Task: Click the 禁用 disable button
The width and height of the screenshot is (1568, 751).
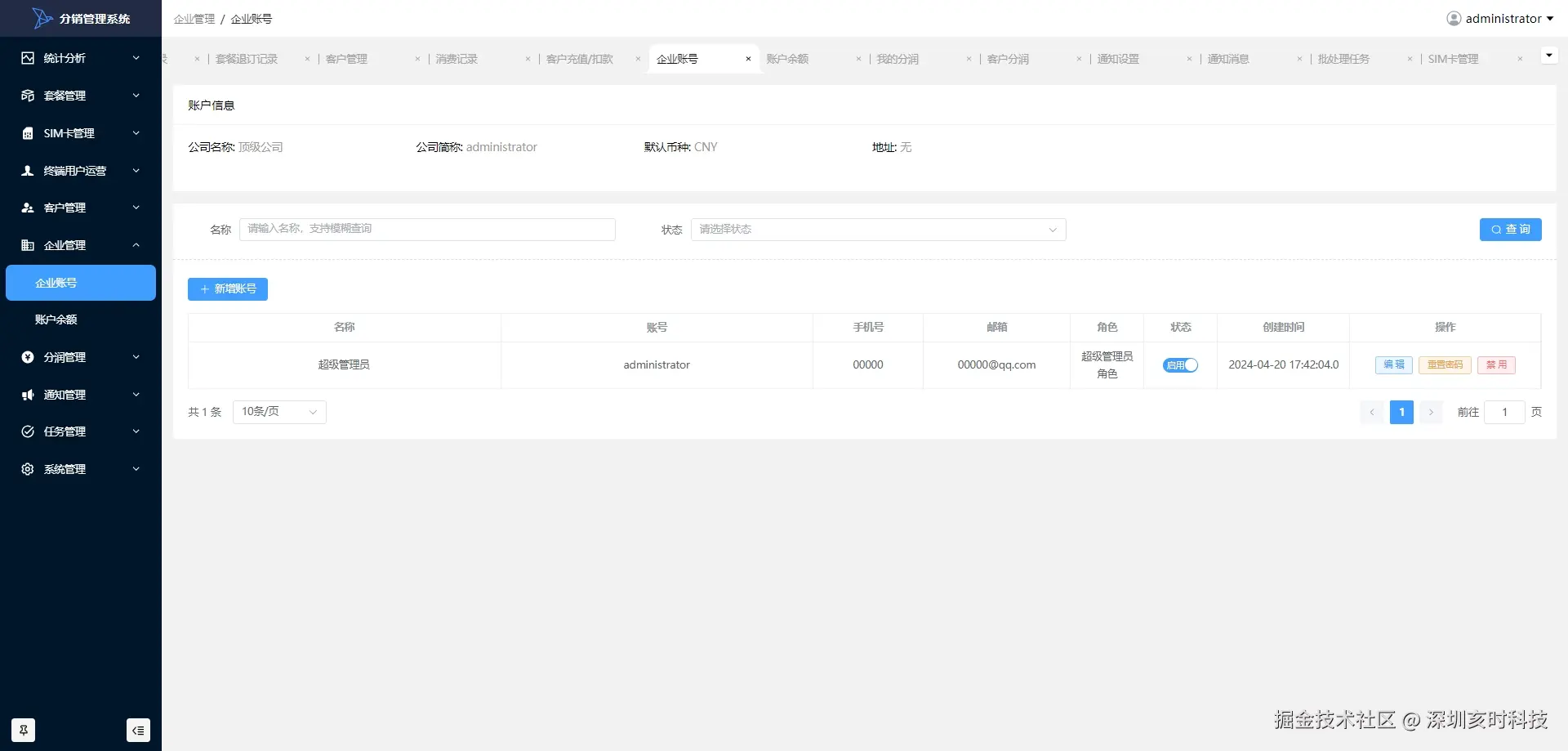Action: pyautogui.click(x=1496, y=365)
